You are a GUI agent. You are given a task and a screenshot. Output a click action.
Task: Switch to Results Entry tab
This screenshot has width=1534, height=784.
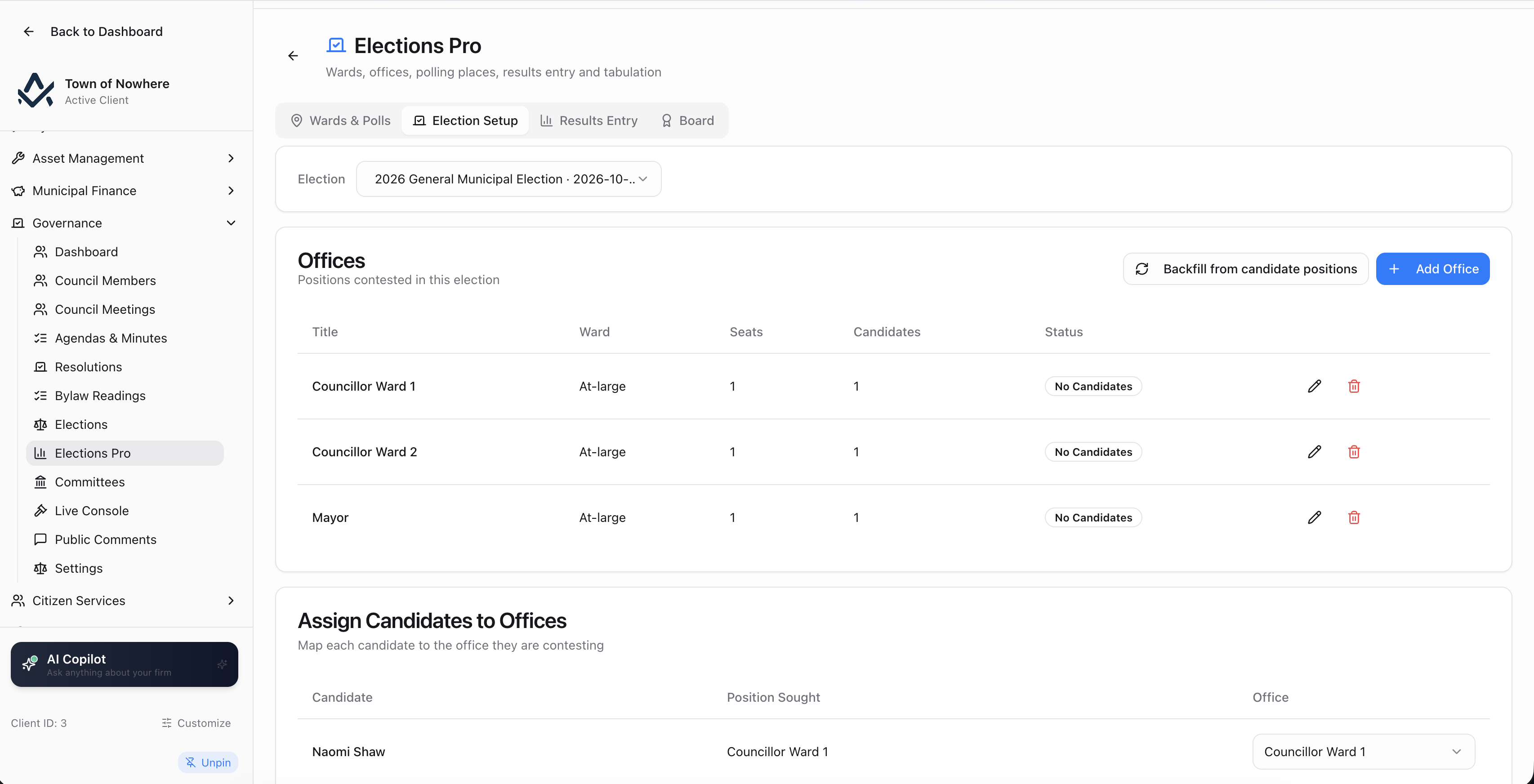589,121
